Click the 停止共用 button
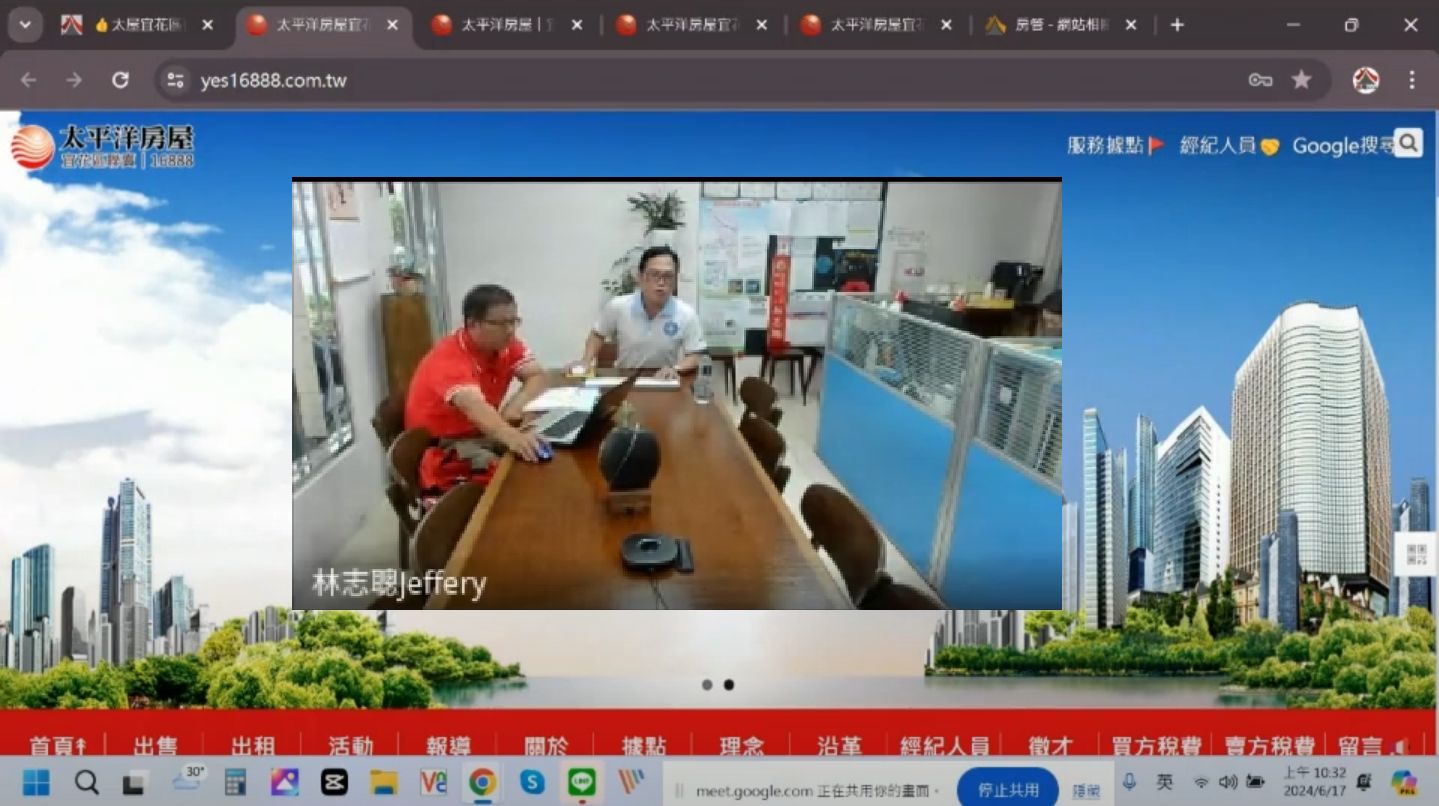The width and height of the screenshot is (1439, 806). (x=1007, y=789)
